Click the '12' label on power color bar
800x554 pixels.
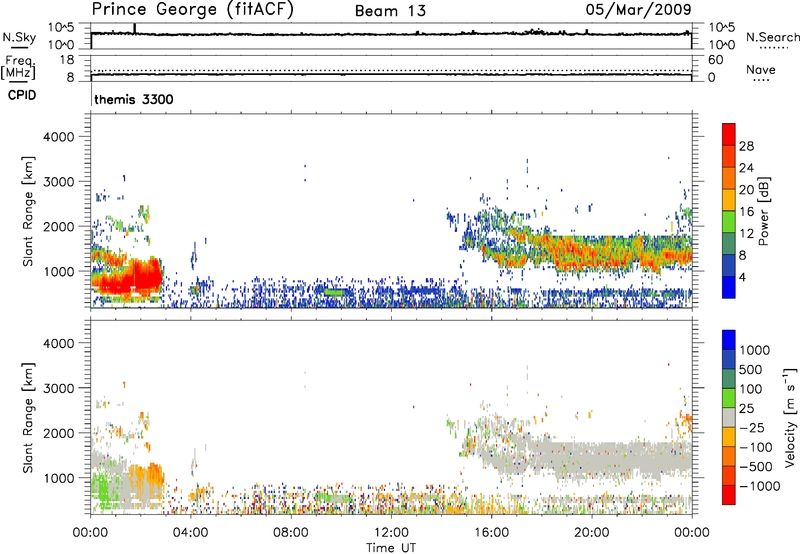[x=746, y=234]
